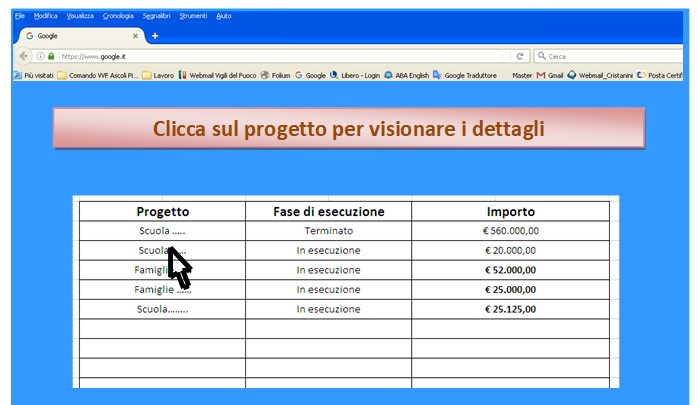Open the Google Traduttore bookmark

click(x=464, y=75)
